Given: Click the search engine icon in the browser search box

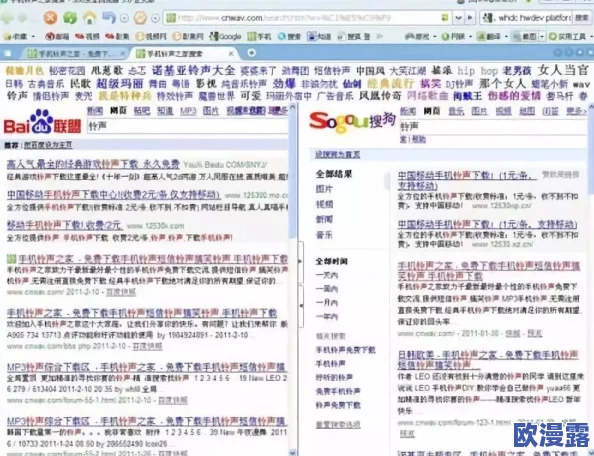Looking at the screenshot, I should (x=488, y=17).
